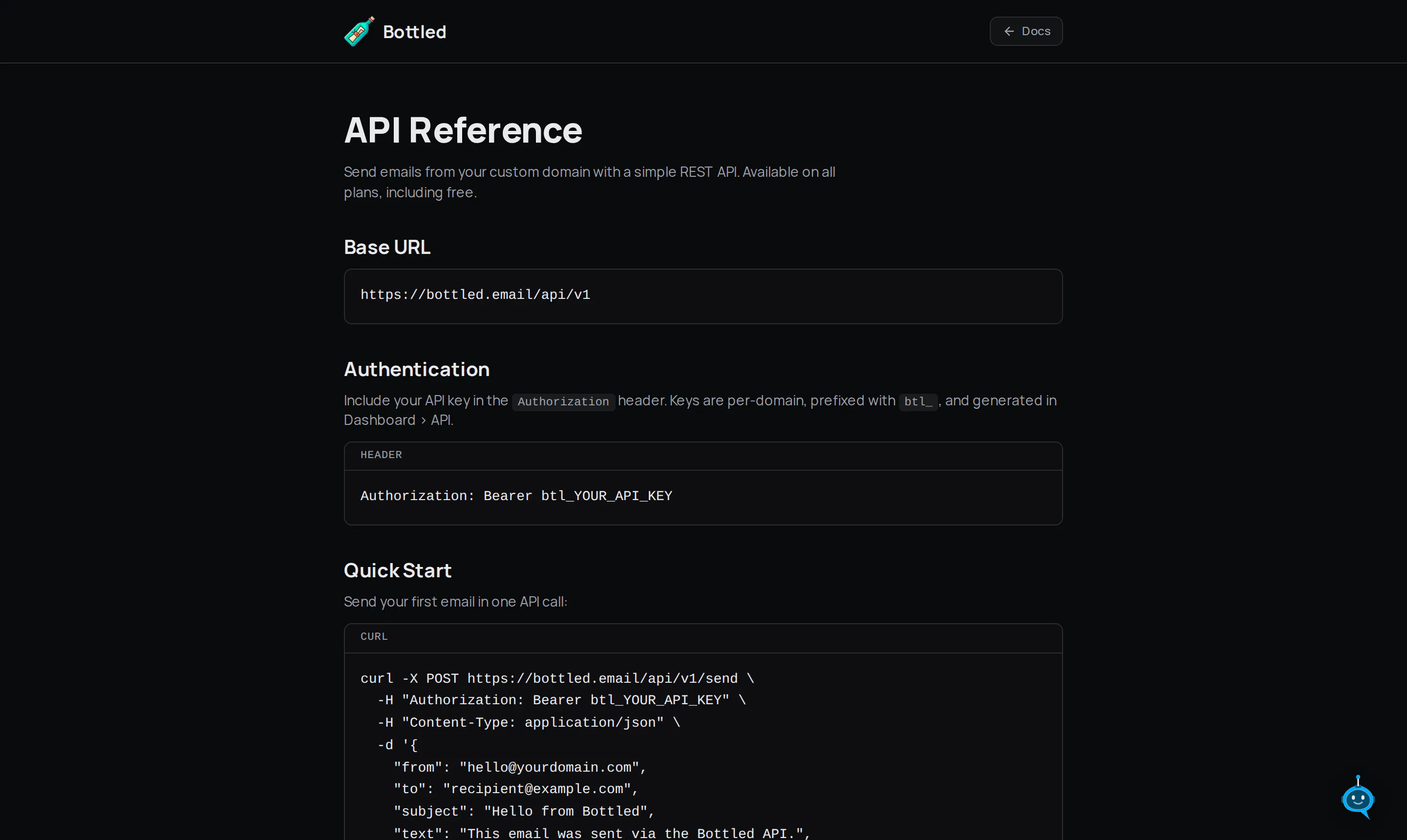Click the "curl -X POST" command line

[557, 679]
